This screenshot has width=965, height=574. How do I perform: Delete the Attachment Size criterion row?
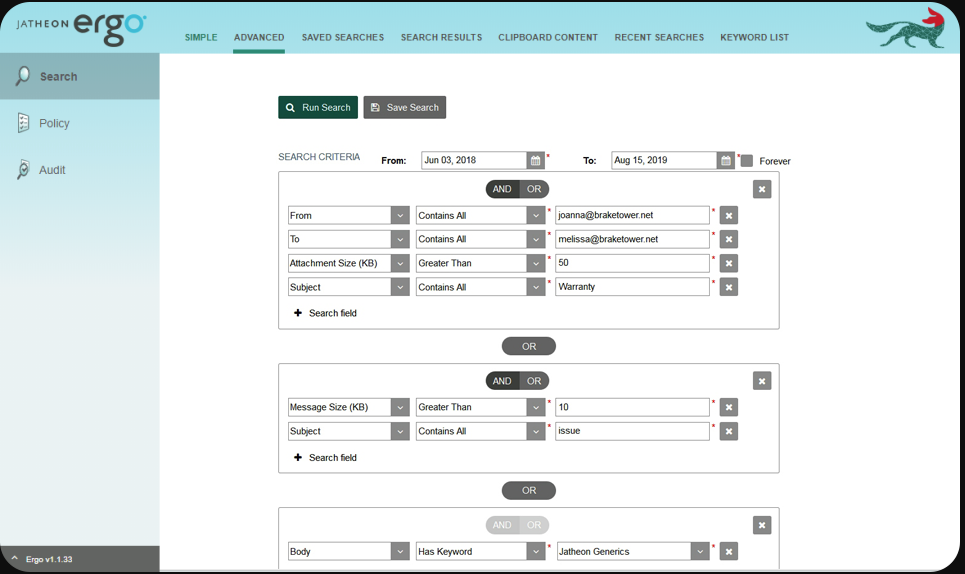(x=729, y=263)
